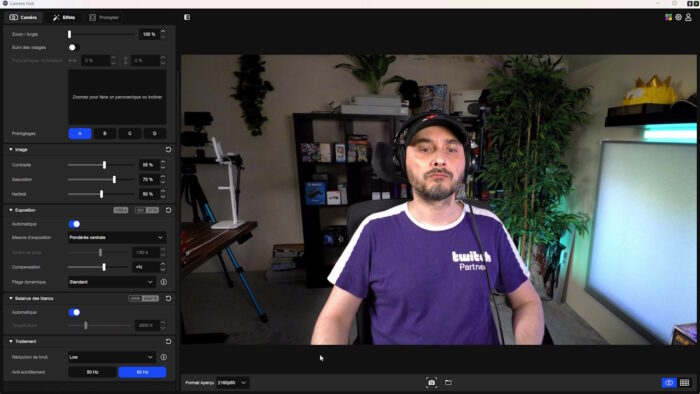Adjust the Netteté slider
Screen dimensions: 700x394
point(101,194)
